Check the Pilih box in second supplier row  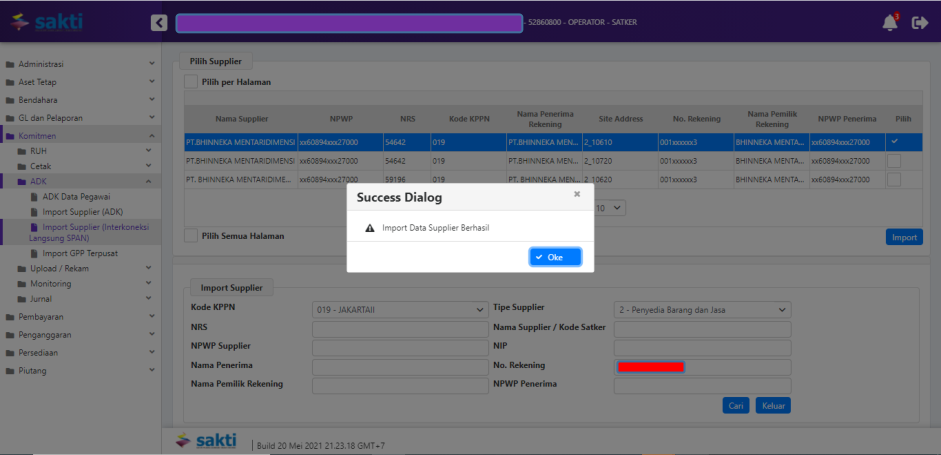893,160
